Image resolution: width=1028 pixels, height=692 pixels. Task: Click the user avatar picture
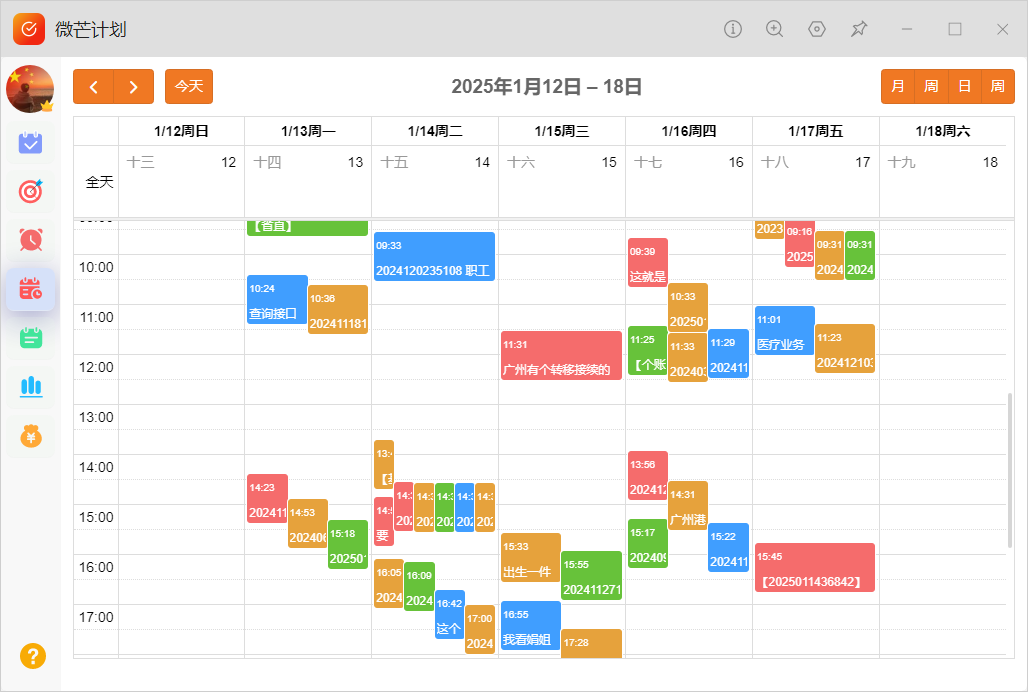[30, 89]
